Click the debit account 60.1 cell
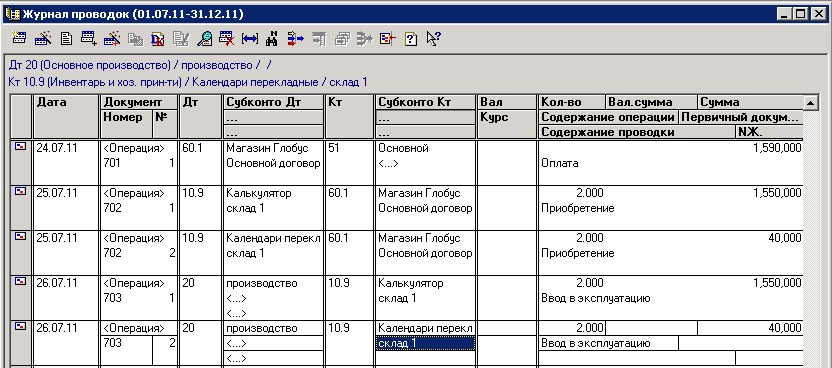This screenshot has height=368, width=832. point(200,163)
